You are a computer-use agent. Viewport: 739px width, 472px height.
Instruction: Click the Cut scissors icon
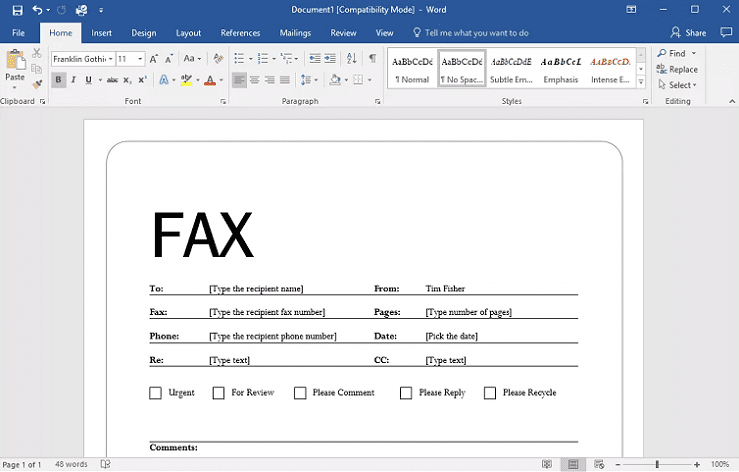[x=37, y=53]
